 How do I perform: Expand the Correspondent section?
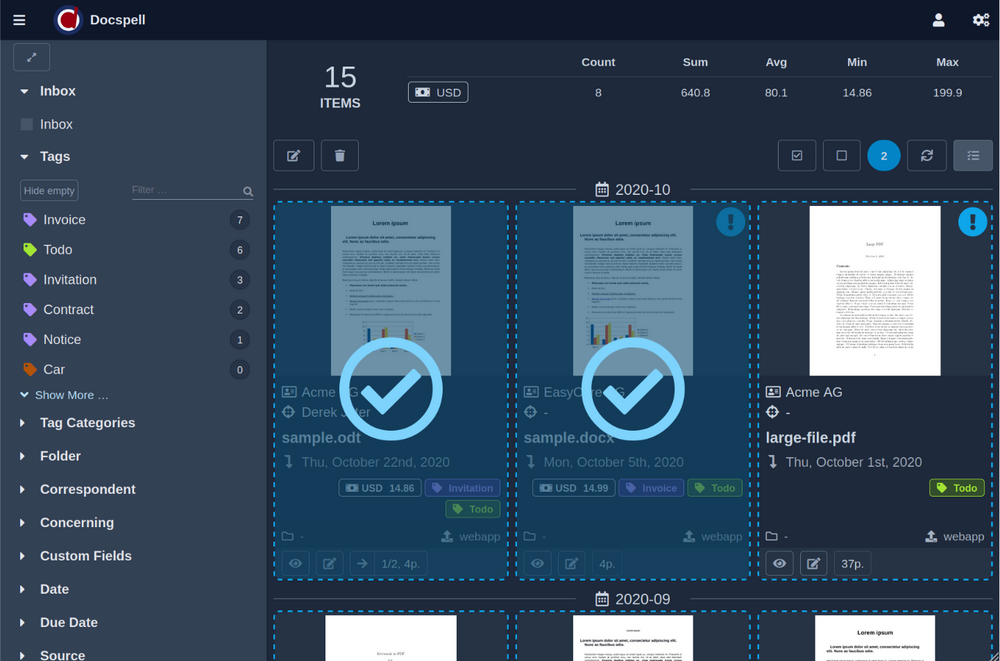[87, 489]
